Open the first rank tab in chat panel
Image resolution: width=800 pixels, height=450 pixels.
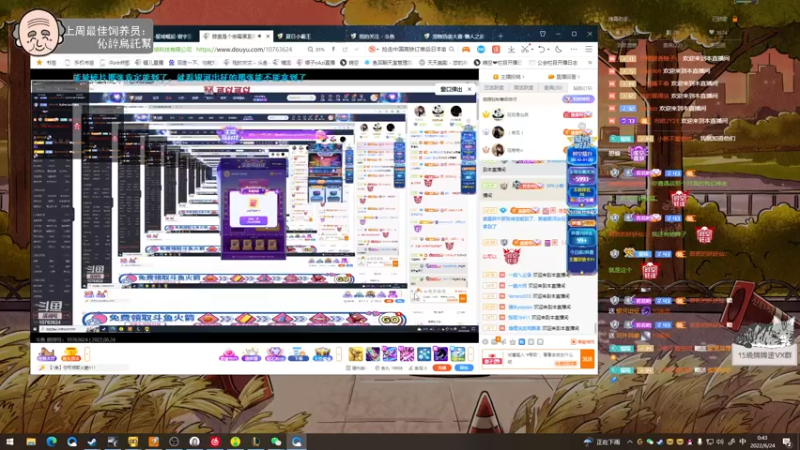click(494, 88)
